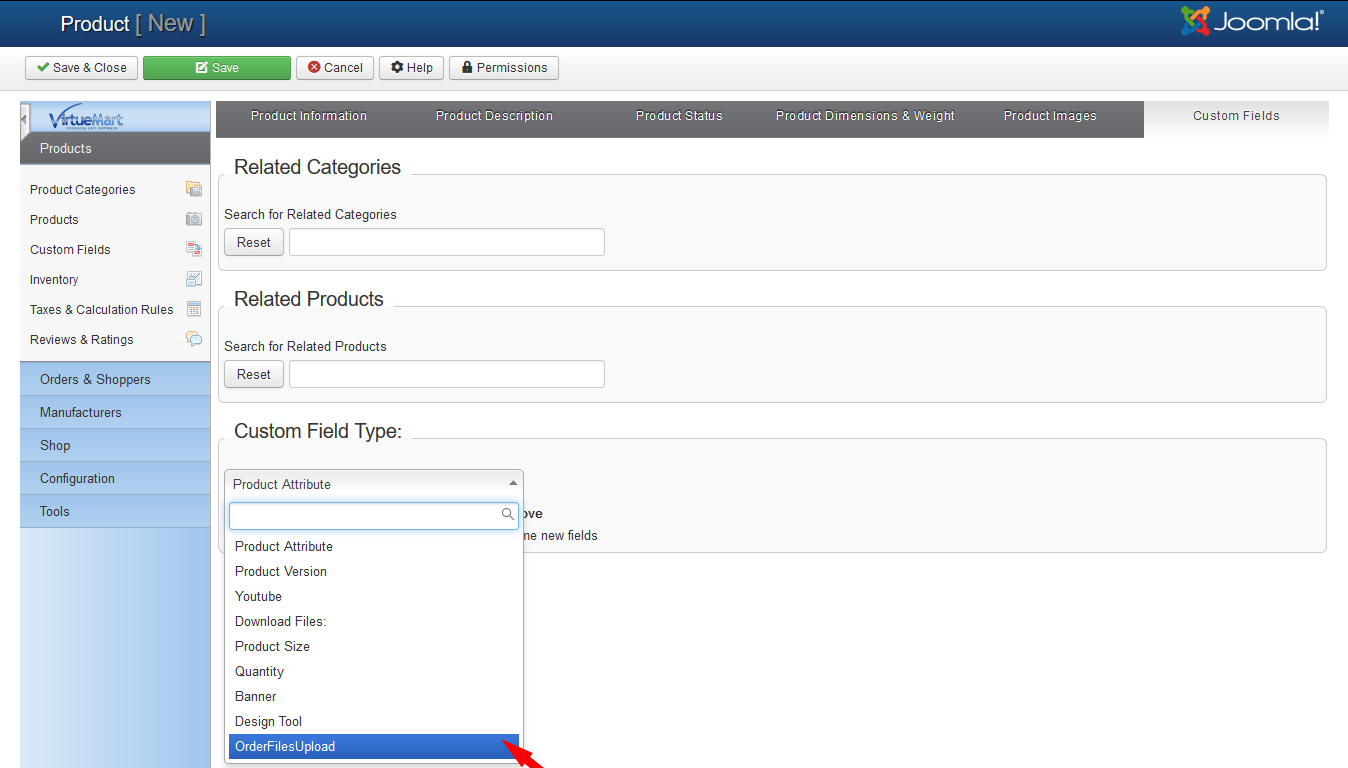Collapse the sidebar using the left arrow

[25, 120]
